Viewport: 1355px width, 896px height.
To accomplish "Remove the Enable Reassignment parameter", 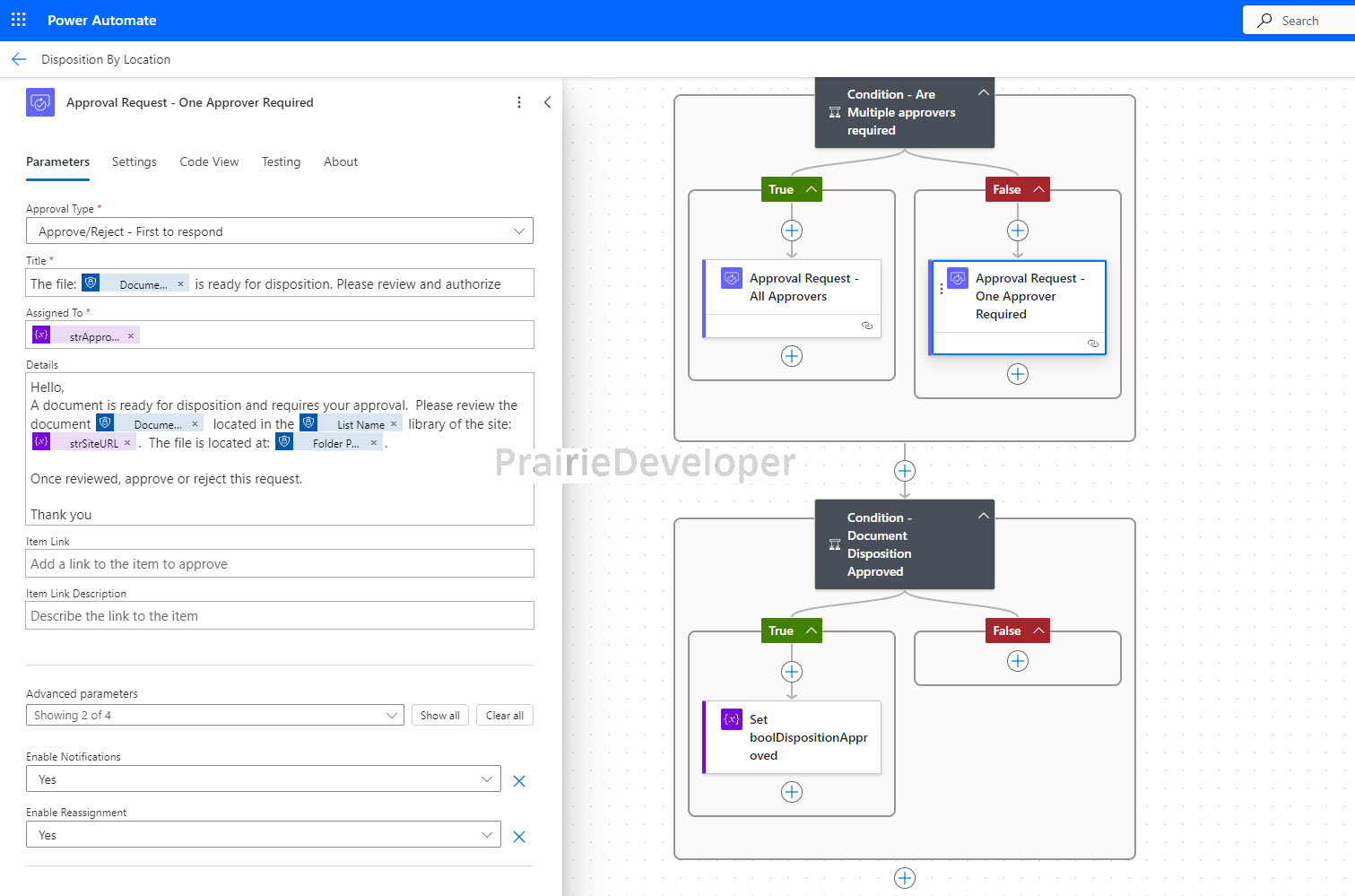I will pos(519,837).
